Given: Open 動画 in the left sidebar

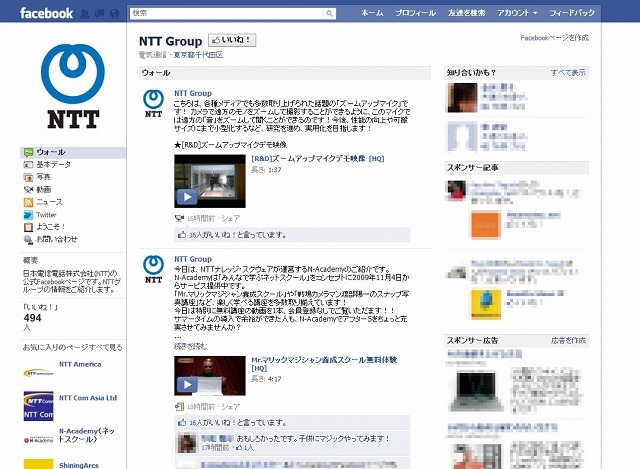Looking at the screenshot, I should (44, 189).
